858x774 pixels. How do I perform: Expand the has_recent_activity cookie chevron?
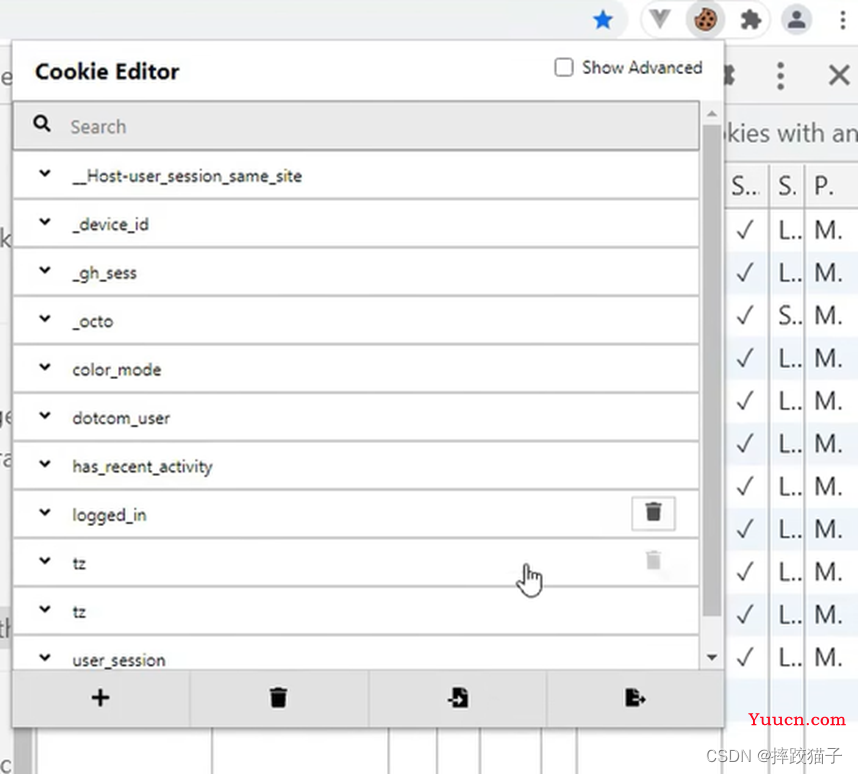45,464
